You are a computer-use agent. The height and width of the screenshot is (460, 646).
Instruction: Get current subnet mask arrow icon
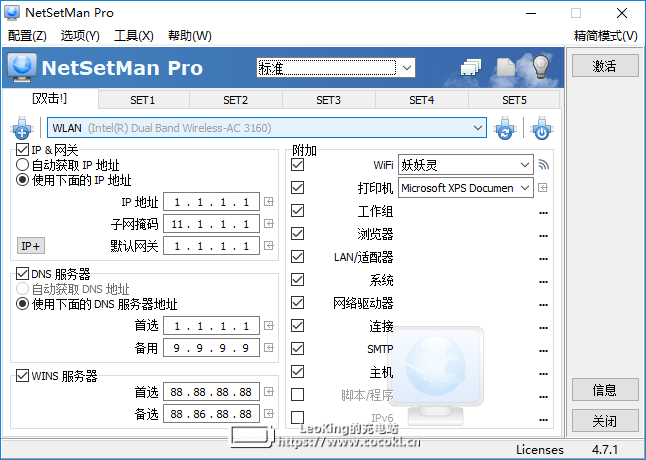pos(269,224)
